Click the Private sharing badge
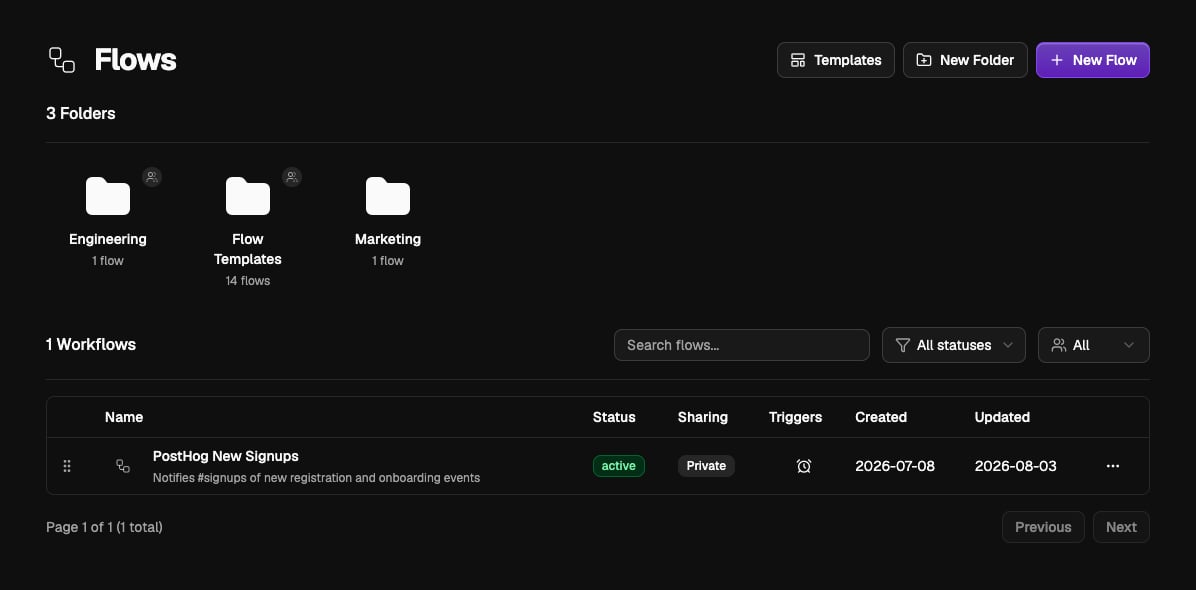 click(706, 466)
